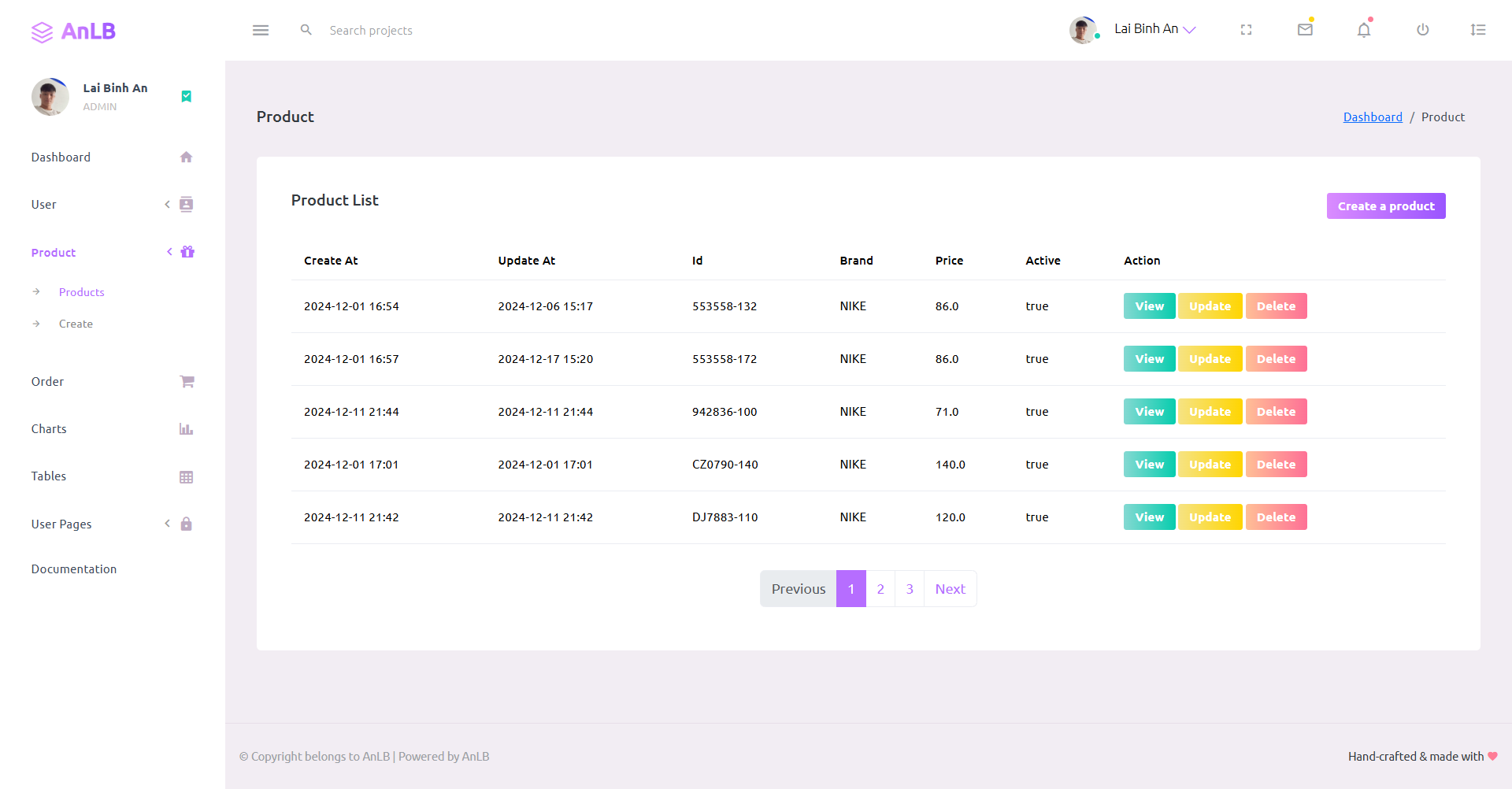Click the Order cart icon

[x=187, y=382]
